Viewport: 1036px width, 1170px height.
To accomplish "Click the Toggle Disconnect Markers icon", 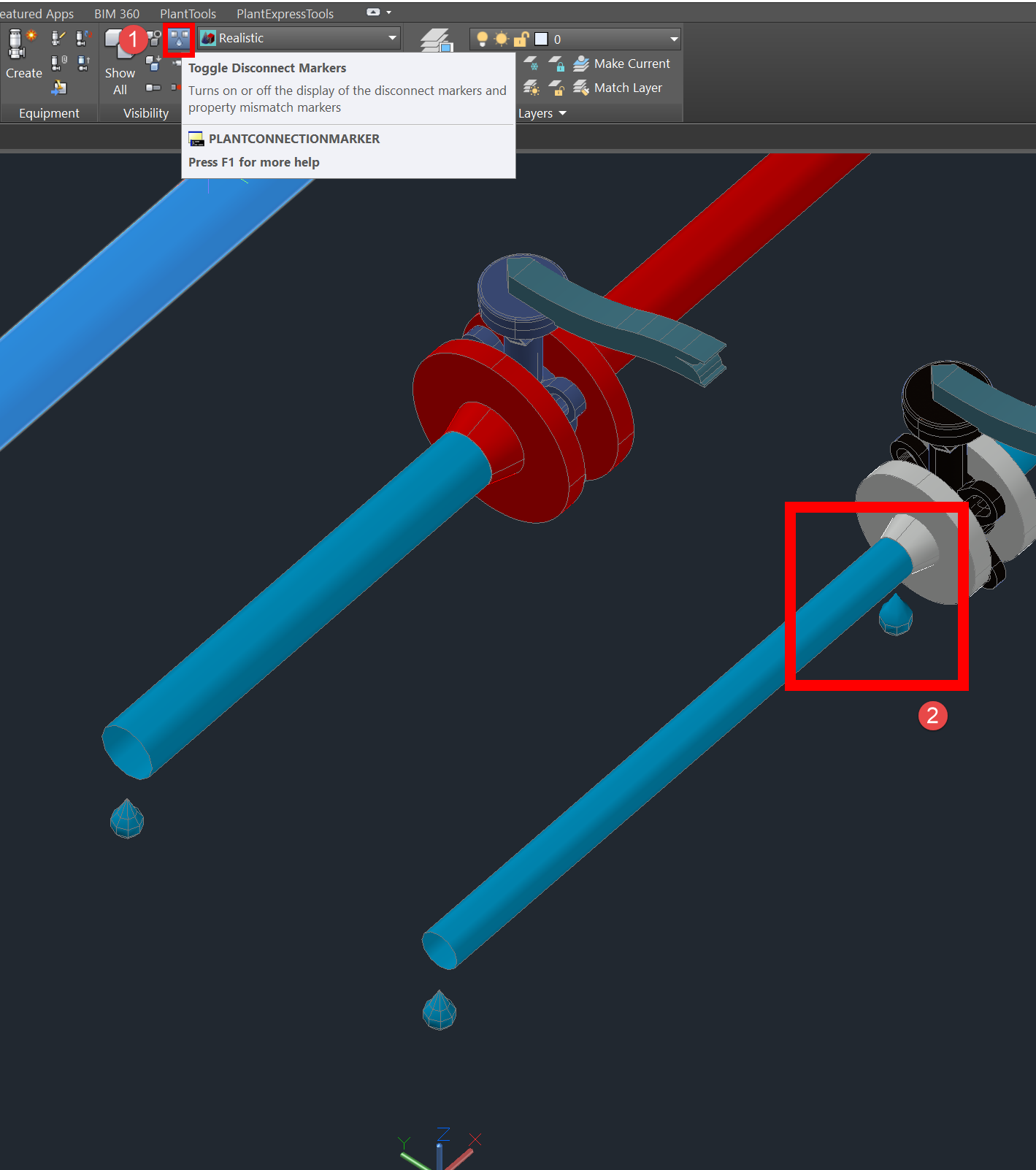I will 179,39.
